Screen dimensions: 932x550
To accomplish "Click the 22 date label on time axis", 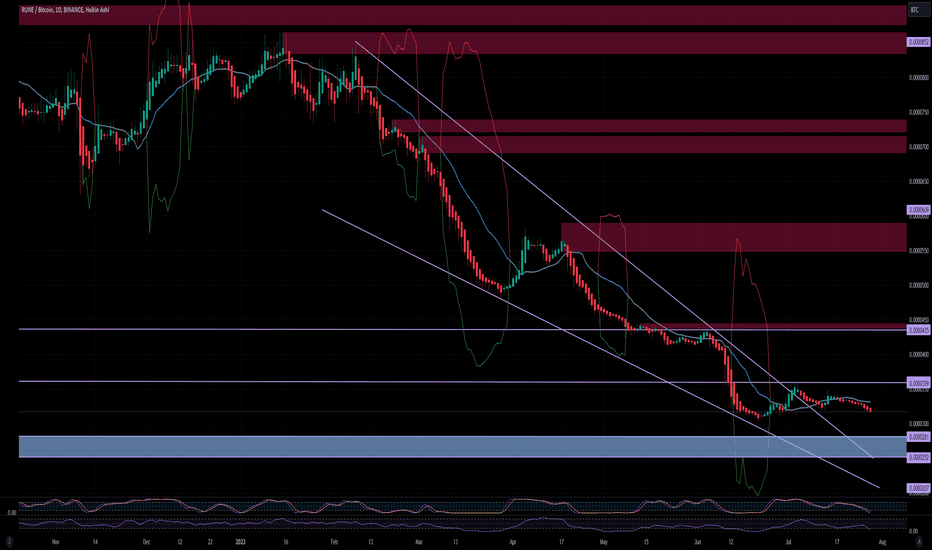I will (210, 542).
